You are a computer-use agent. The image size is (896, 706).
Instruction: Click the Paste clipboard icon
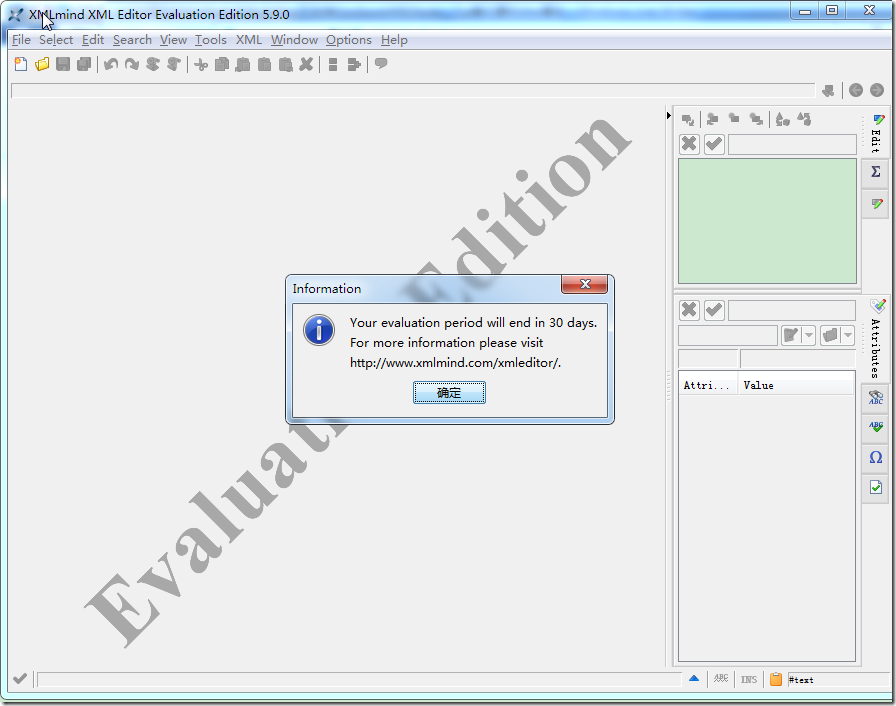(x=264, y=65)
